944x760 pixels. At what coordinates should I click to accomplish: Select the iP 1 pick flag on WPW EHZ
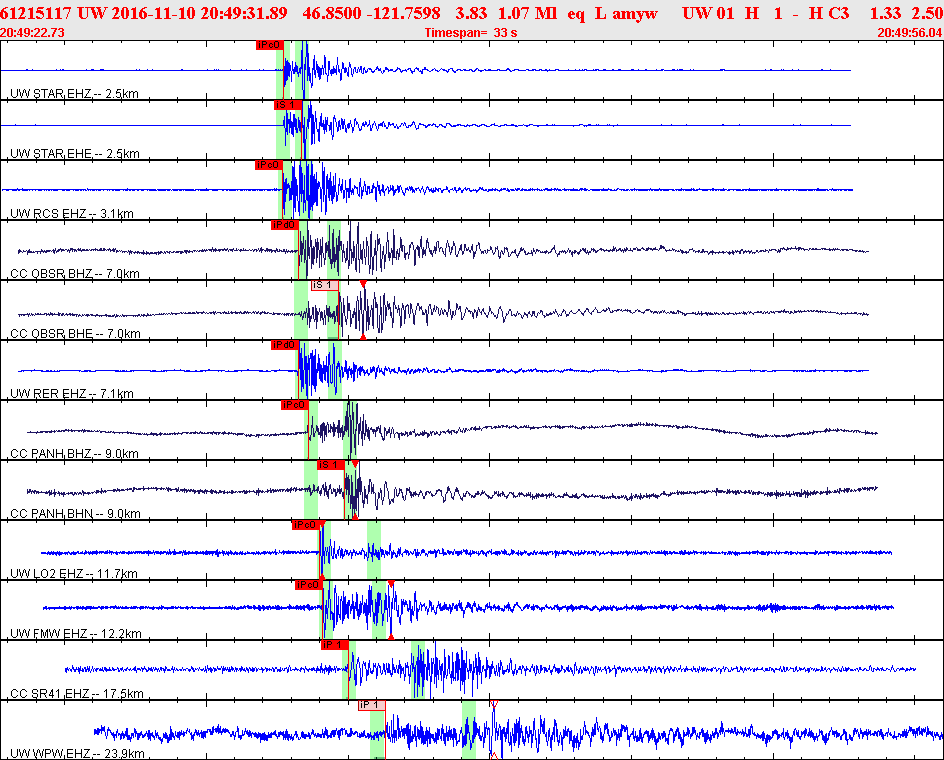point(371,705)
